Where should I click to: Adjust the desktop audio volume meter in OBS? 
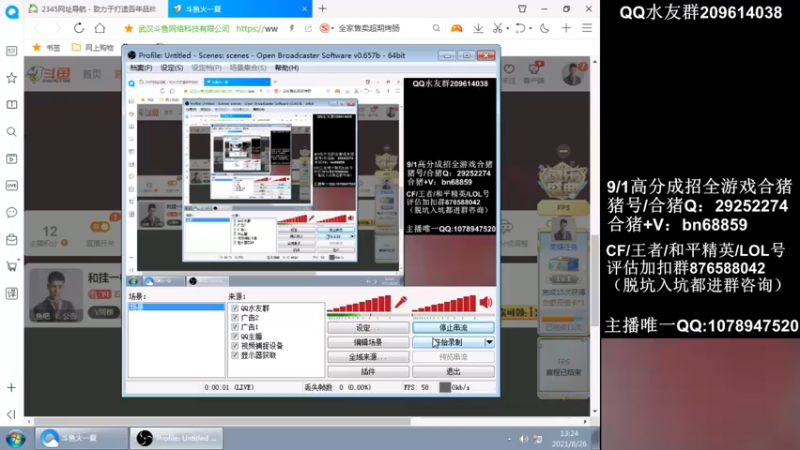[x=444, y=304]
